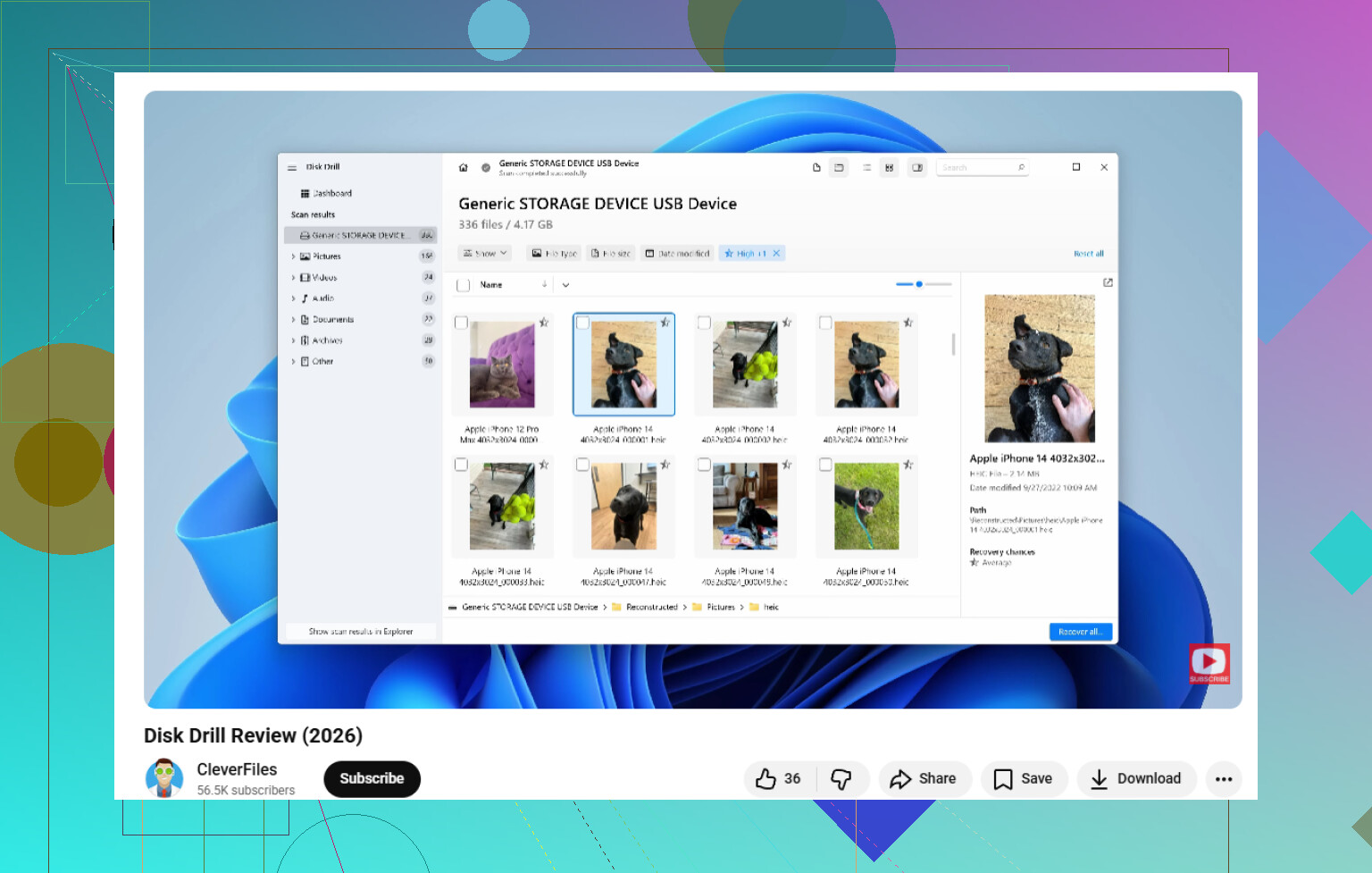Open the File size filter
The width and height of the screenshot is (1372, 873).
[611, 254]
